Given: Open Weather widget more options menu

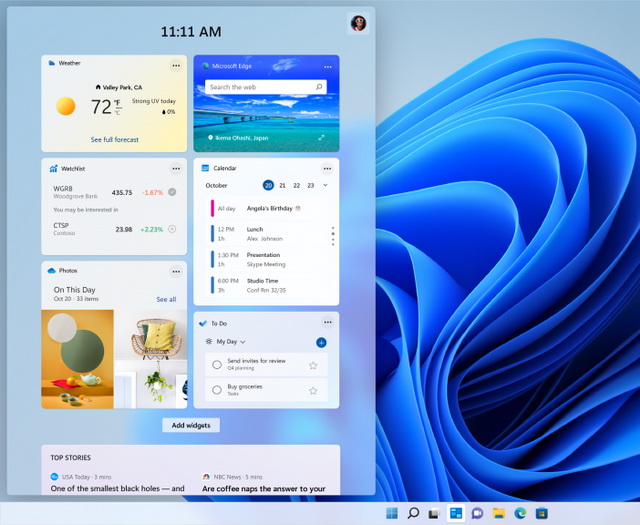Looking at the screenshot, I should pyautogui.click(x=176, y=65).
